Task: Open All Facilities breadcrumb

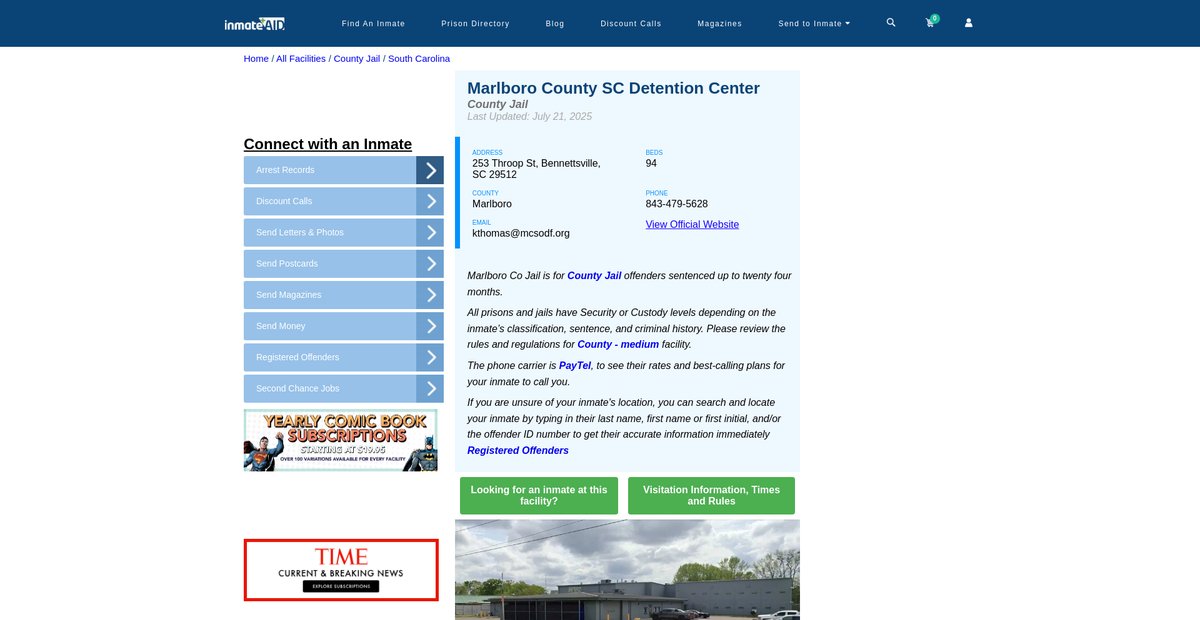Action: point(301,59)
